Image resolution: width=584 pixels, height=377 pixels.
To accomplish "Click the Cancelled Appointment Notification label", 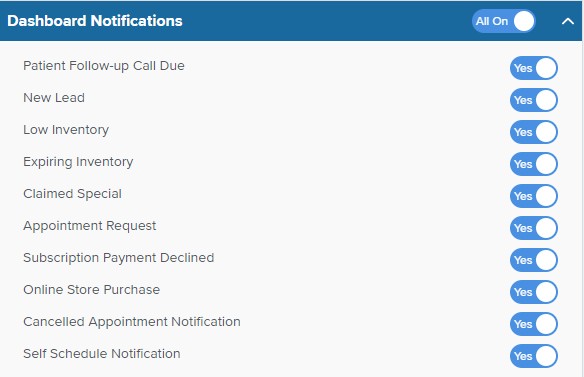I will click(132, 322).
